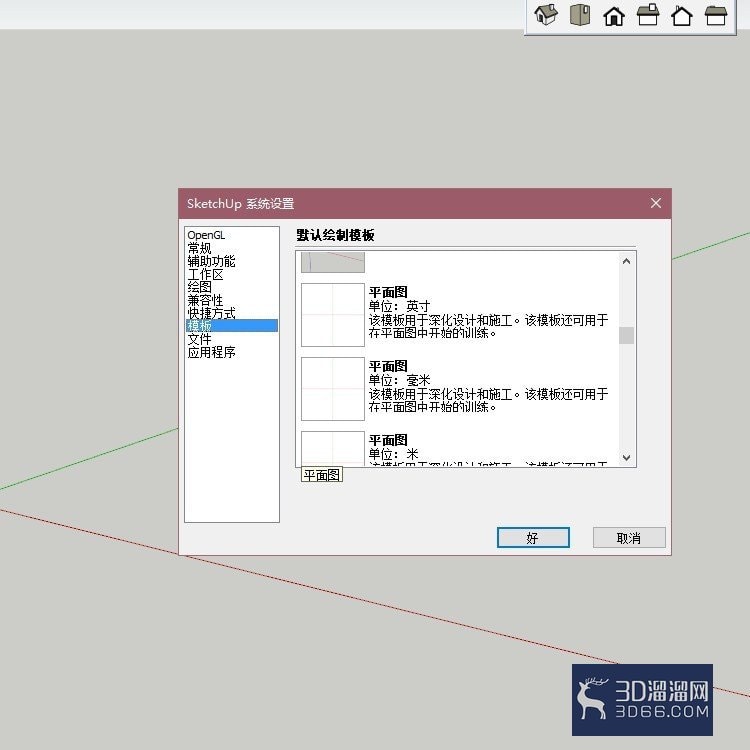
Task: Click the 单位：米 text
Action: coord(393,454)
